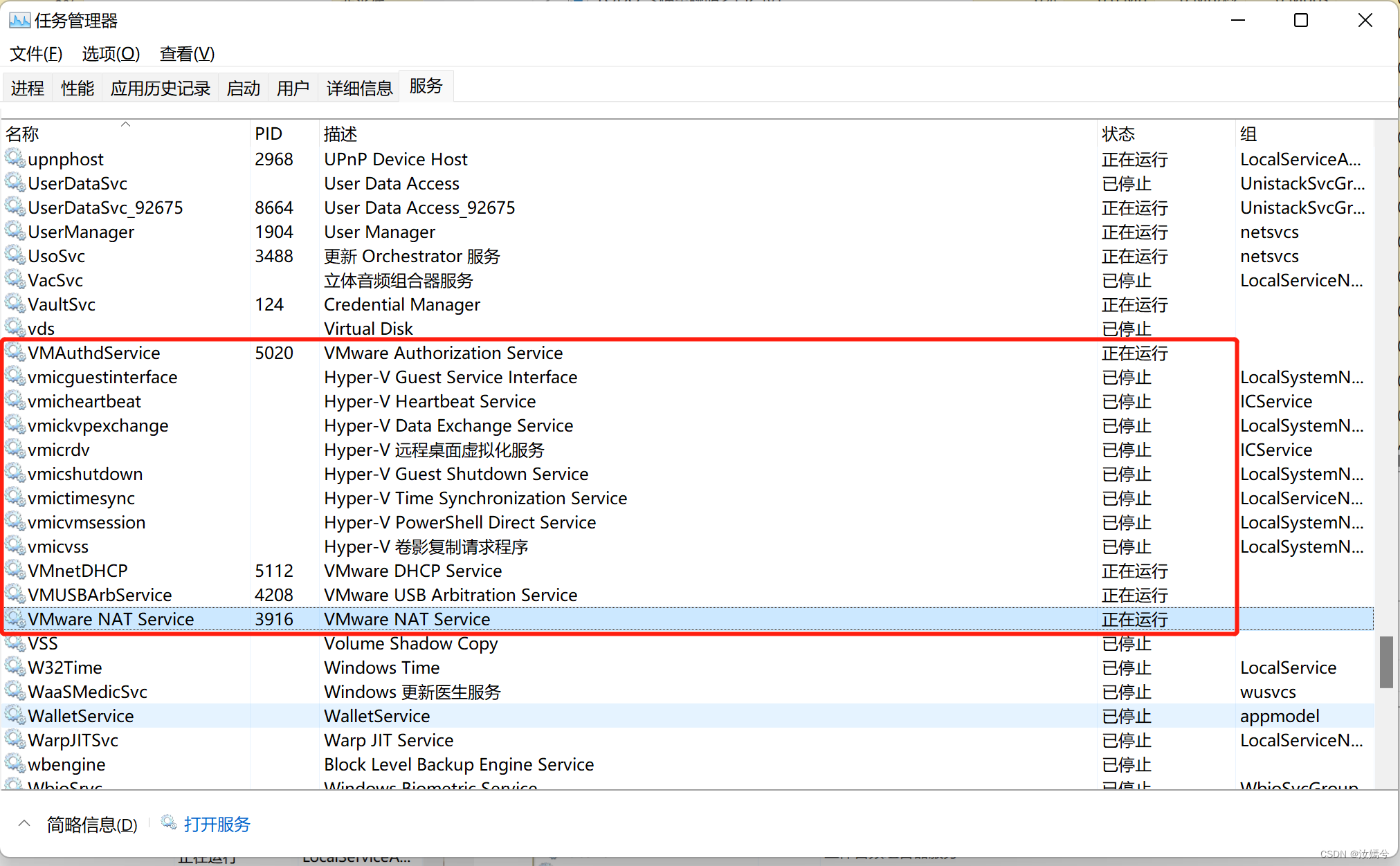Click the service icon beside vmicvss
This screenshot has height=866, width=1400.
(15, 546)
